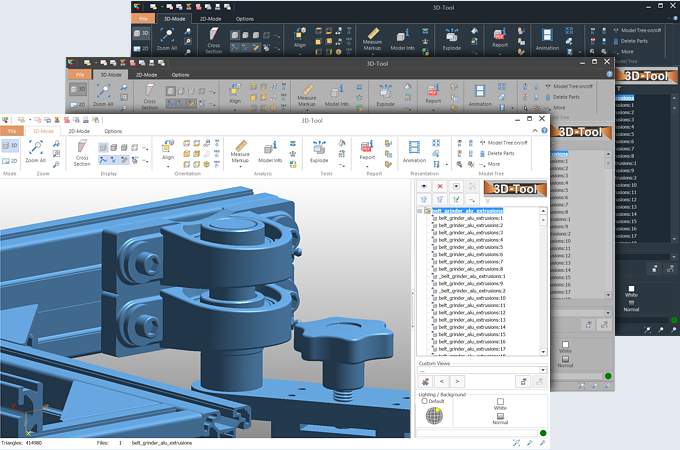Select the Default lighting radio button
Viewport: 680px width, 450px height.
(x=425, y=401)
